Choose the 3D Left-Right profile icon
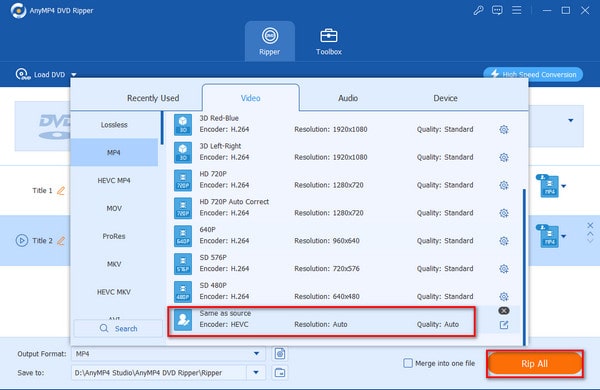Screen dimensions: 600x390 point(183,152)
